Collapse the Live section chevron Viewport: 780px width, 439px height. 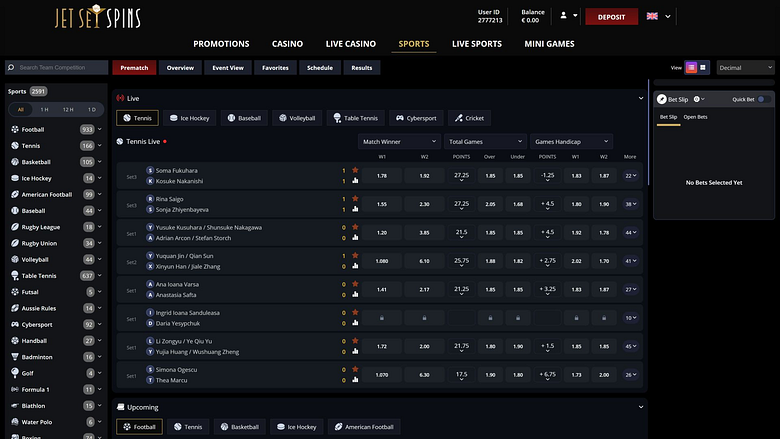click(641, 98)
